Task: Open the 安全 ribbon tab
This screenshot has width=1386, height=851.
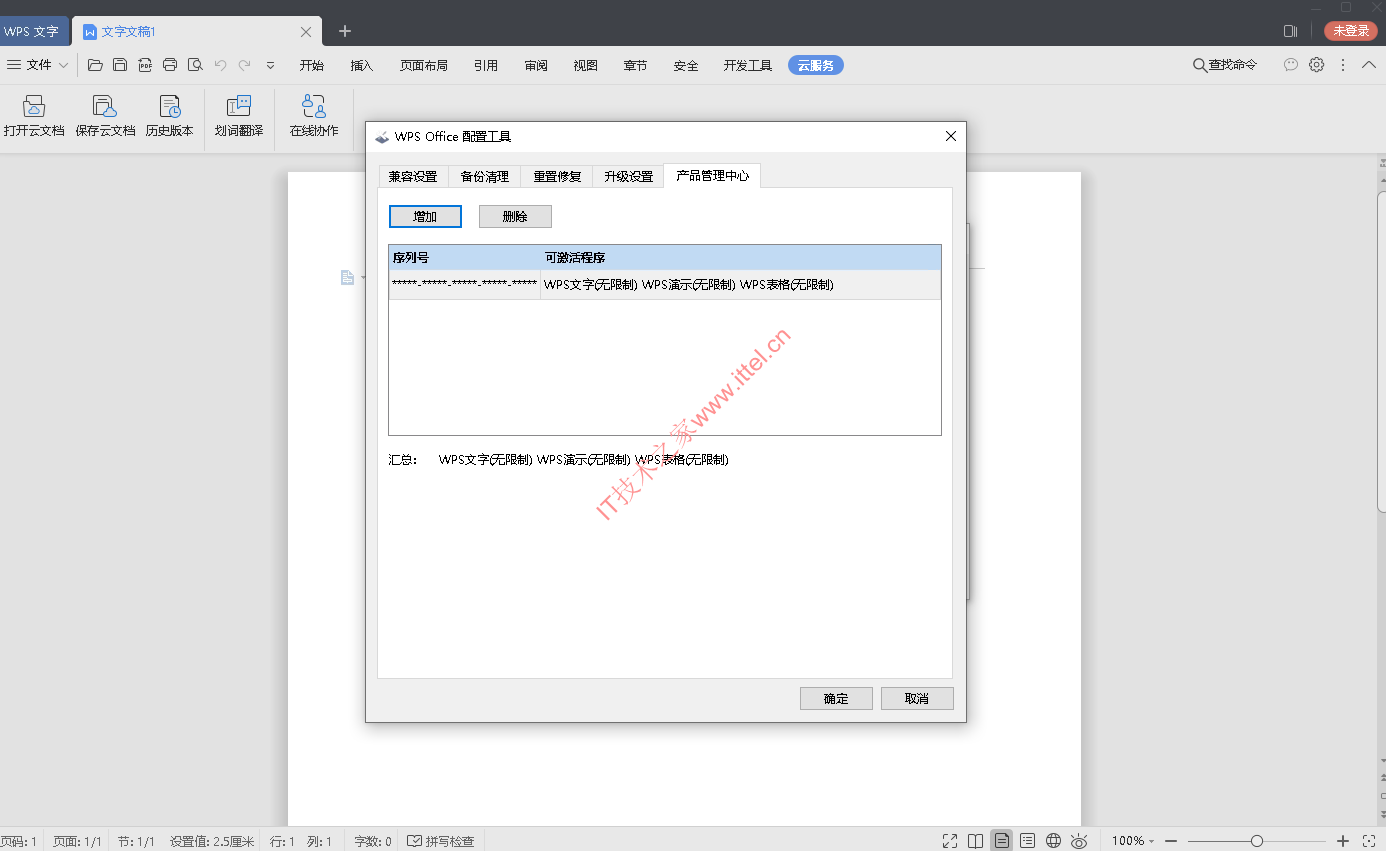Action: point(686,65)
